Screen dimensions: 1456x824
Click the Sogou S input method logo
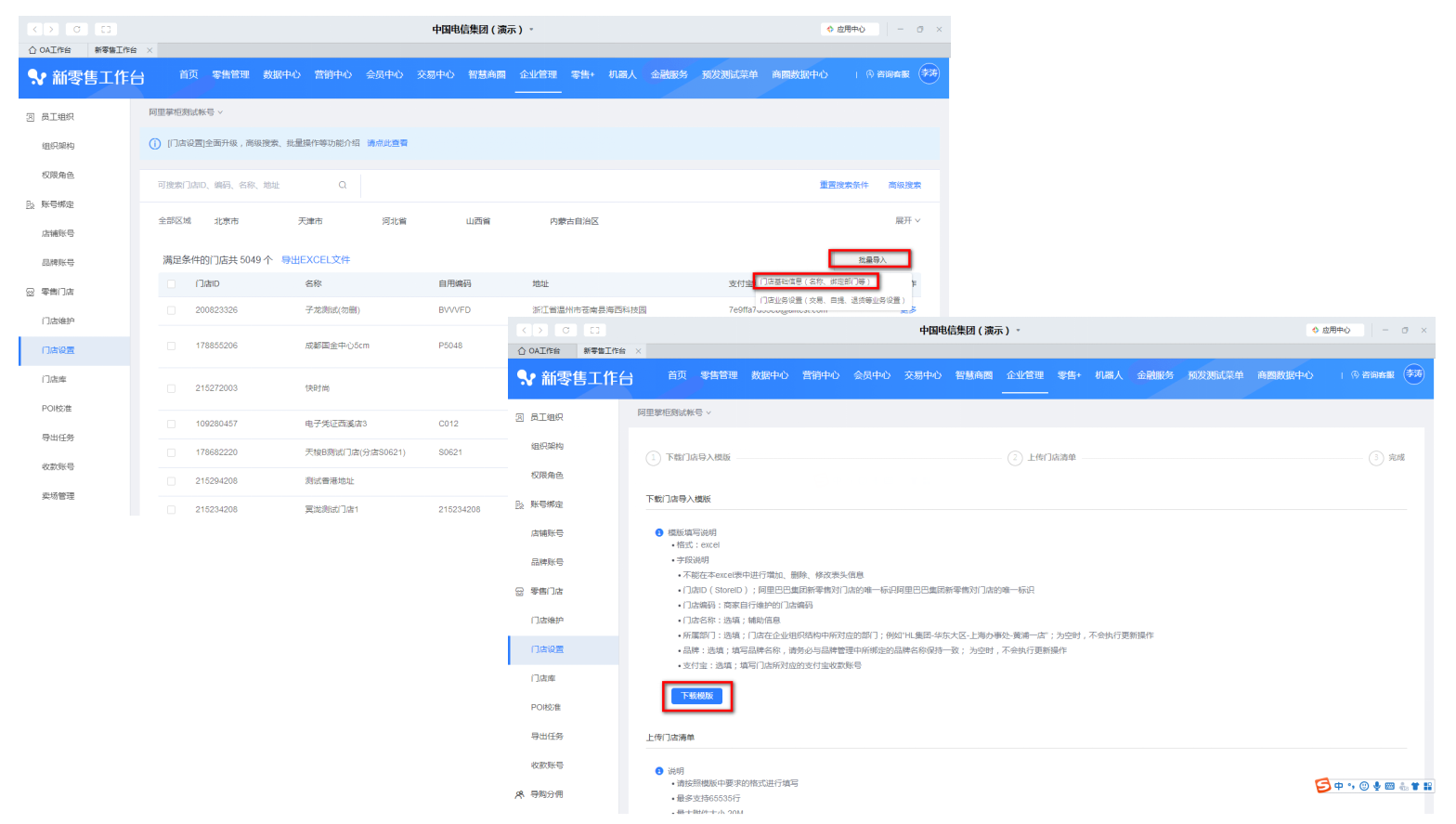pos(1322,786)
